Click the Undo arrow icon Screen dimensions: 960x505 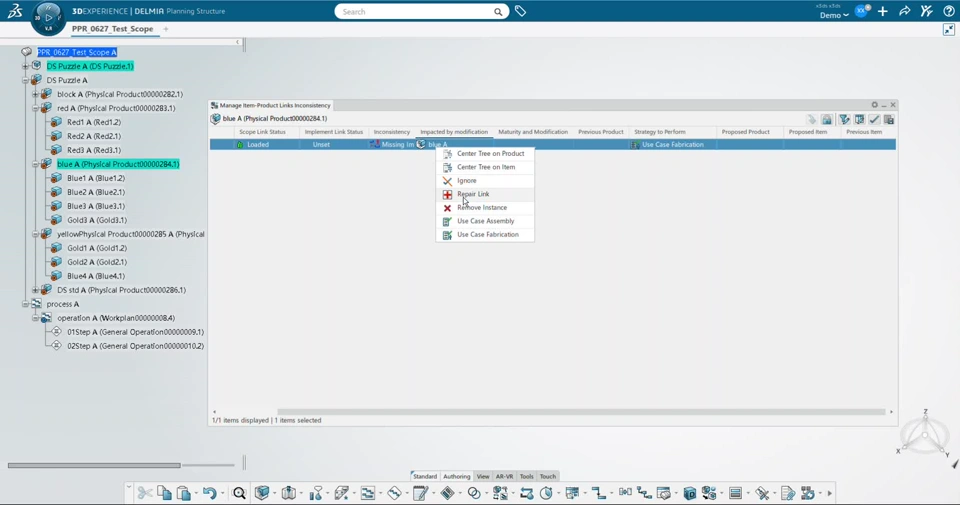click(209, 493)
